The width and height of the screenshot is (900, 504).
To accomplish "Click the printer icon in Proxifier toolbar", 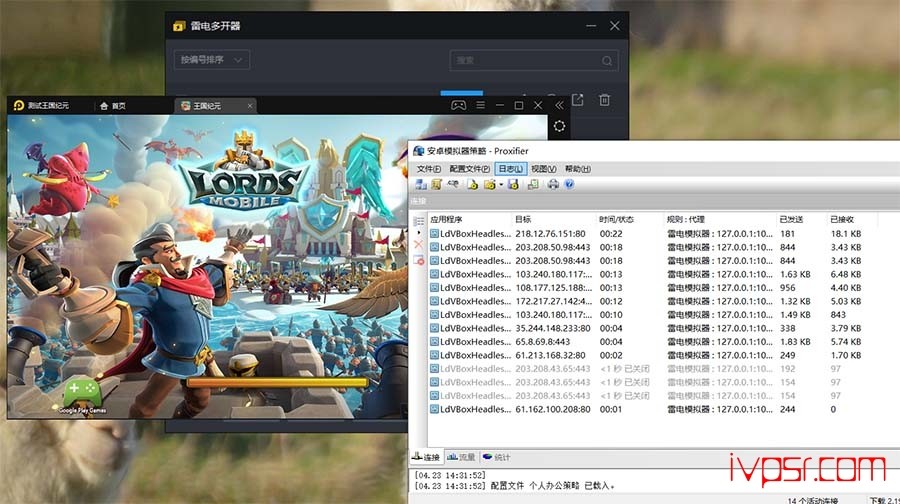I will pyautogui.click(x=553, y=184).
